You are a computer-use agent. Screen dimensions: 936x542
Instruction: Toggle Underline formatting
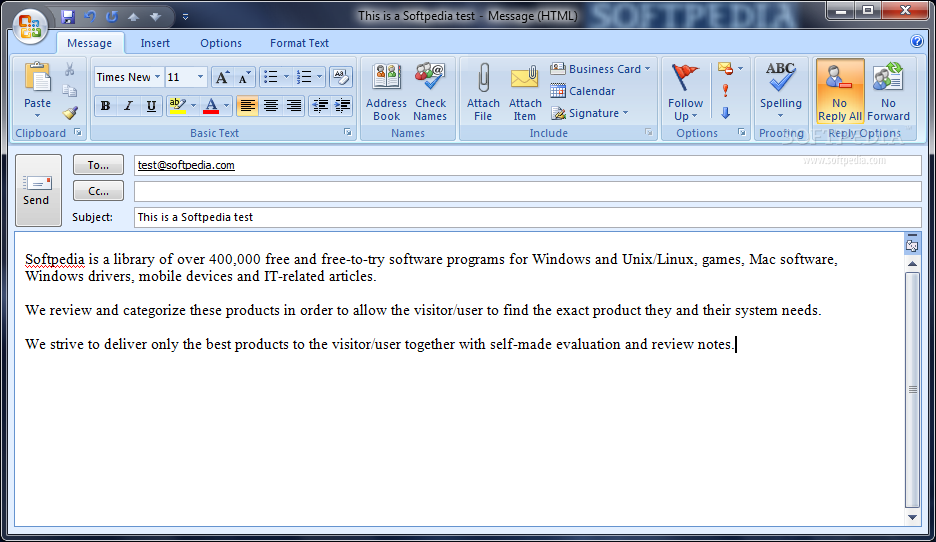[151, 106]
